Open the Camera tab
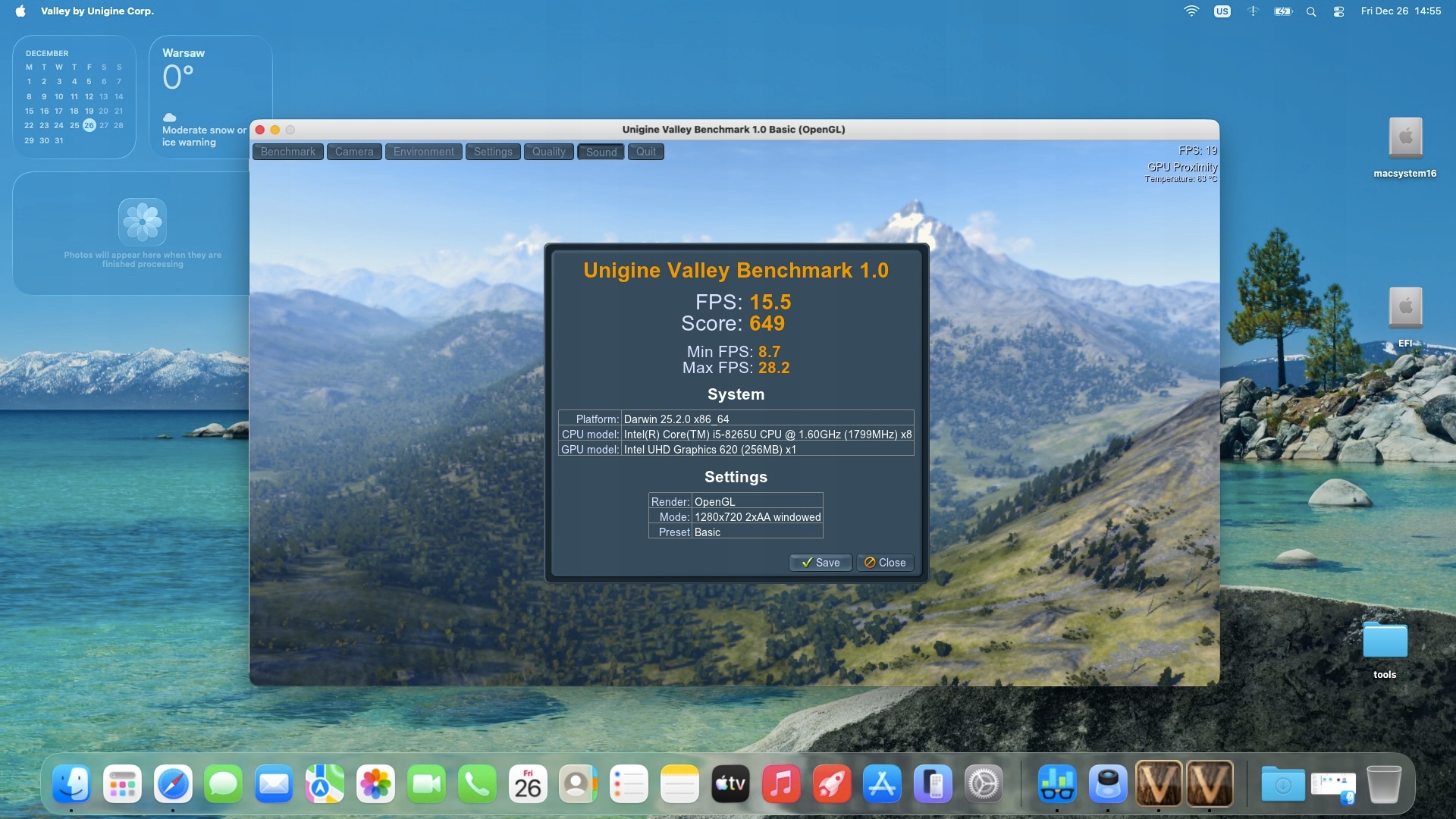Viewport: 1456px width, 819px height. point(354,152)
